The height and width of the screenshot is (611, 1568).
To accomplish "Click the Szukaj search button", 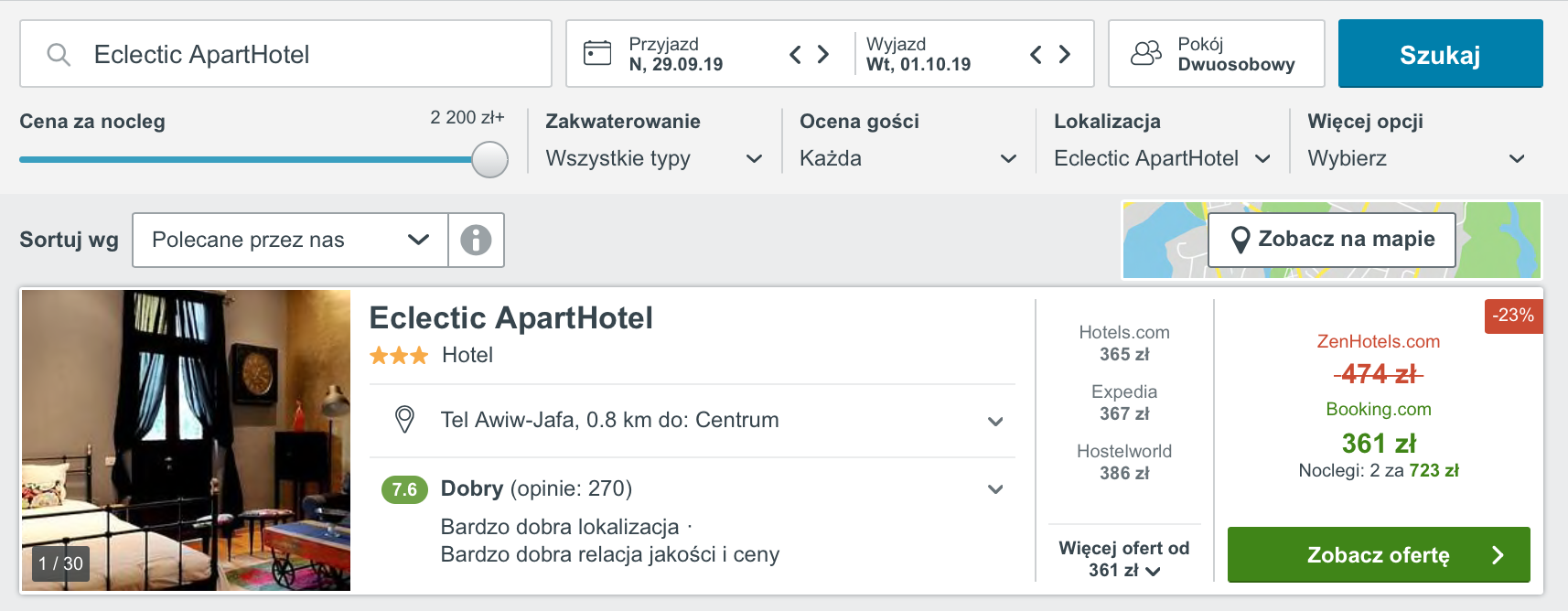I will [1440, 54].
